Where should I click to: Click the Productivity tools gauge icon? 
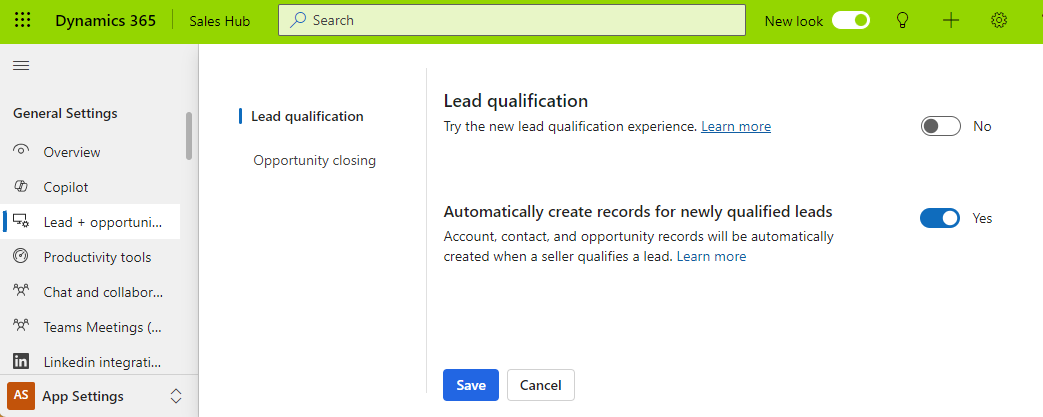pos(21,256)
